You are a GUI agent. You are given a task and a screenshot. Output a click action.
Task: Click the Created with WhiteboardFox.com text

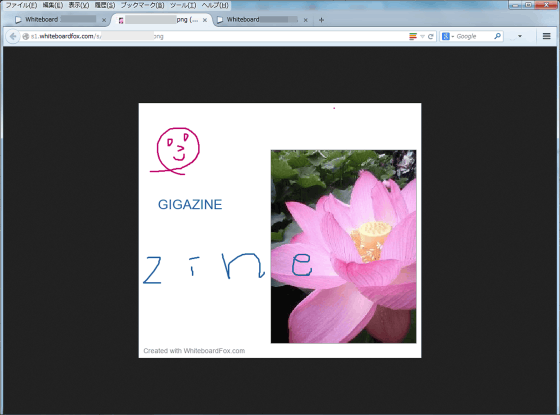coord(194,351)
